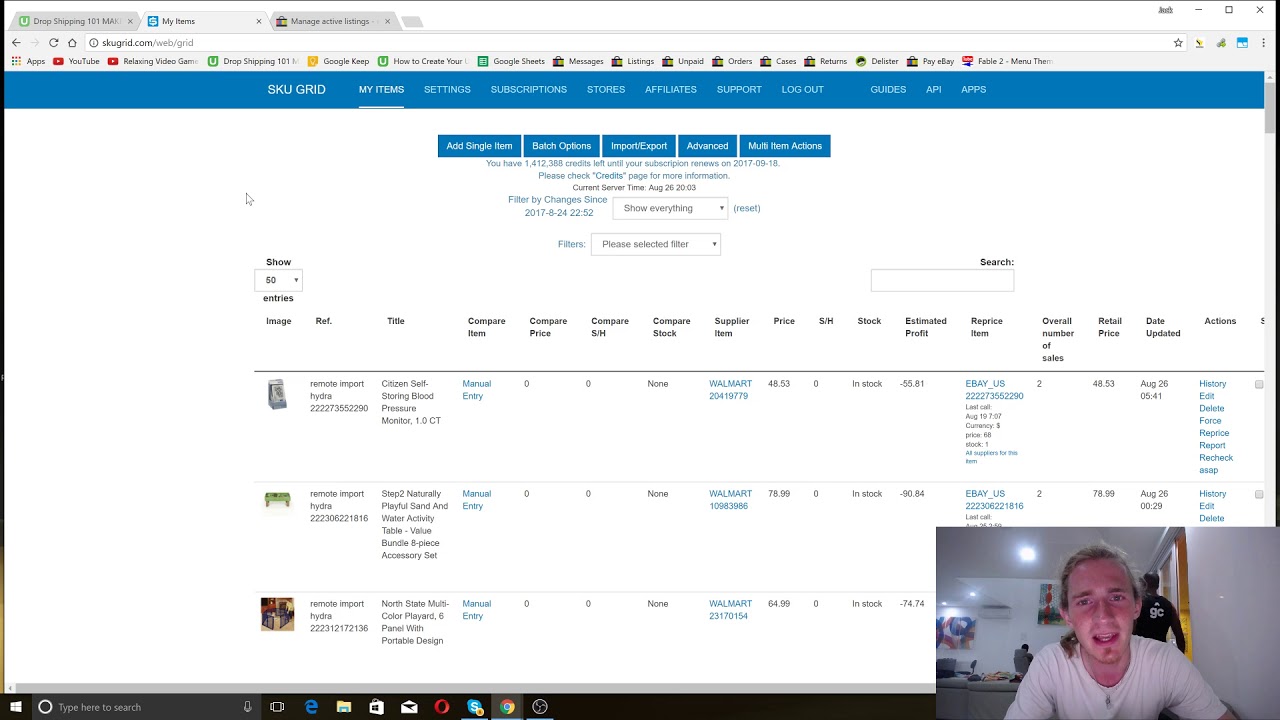Open the Google Sheets bookmark
1280x720 pixels.
coord(510,61)
